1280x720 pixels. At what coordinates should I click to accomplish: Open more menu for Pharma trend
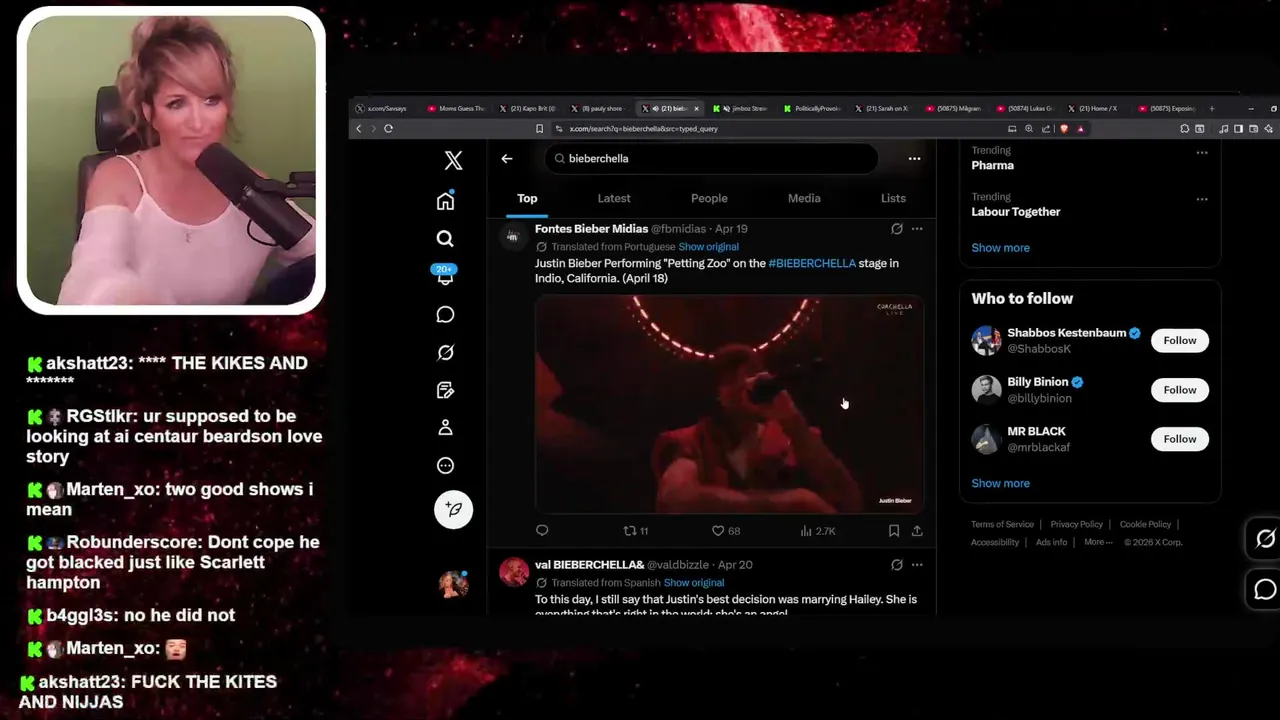coord(1202,153)
